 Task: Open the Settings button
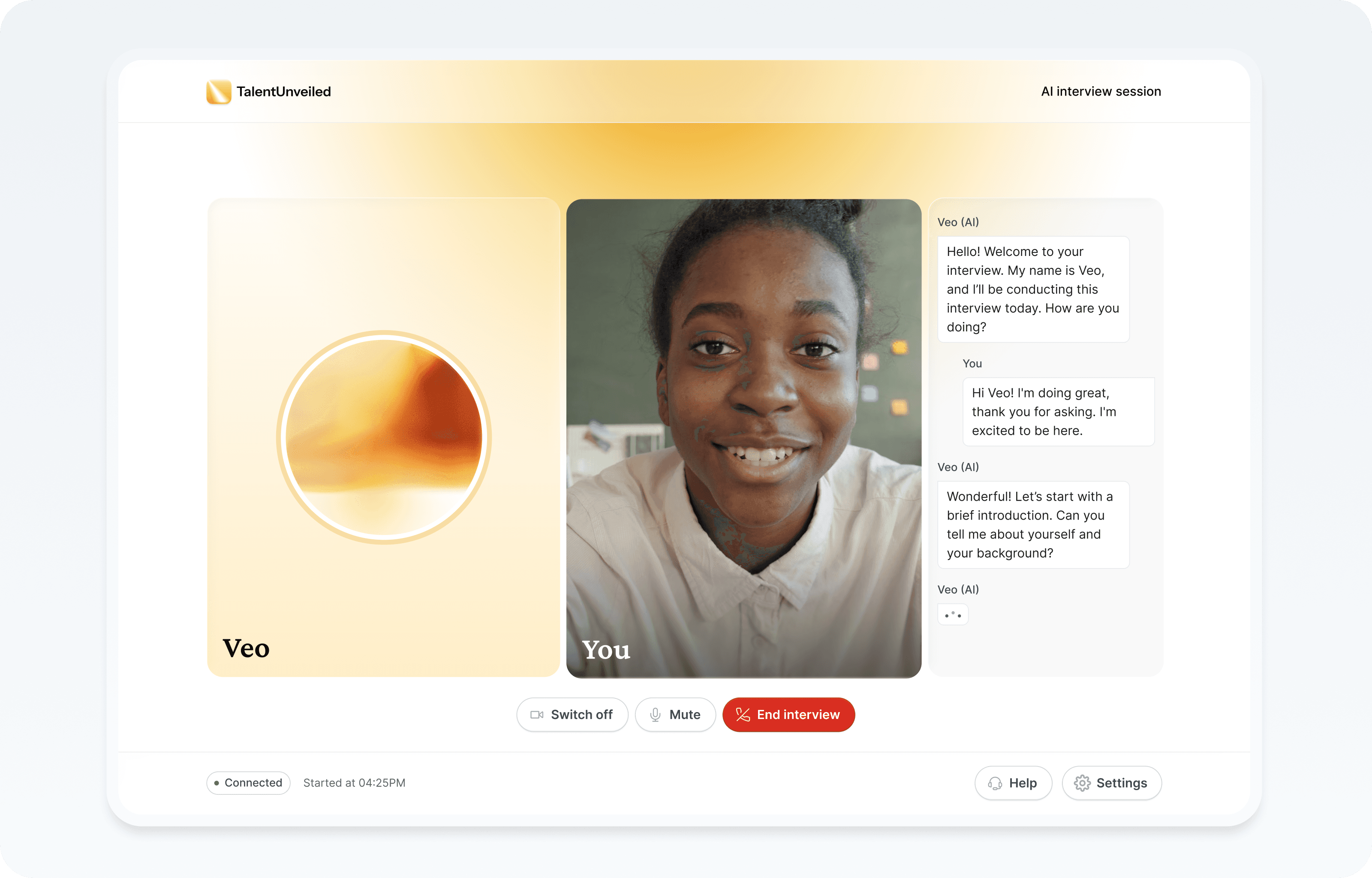tap(1111, 783)
